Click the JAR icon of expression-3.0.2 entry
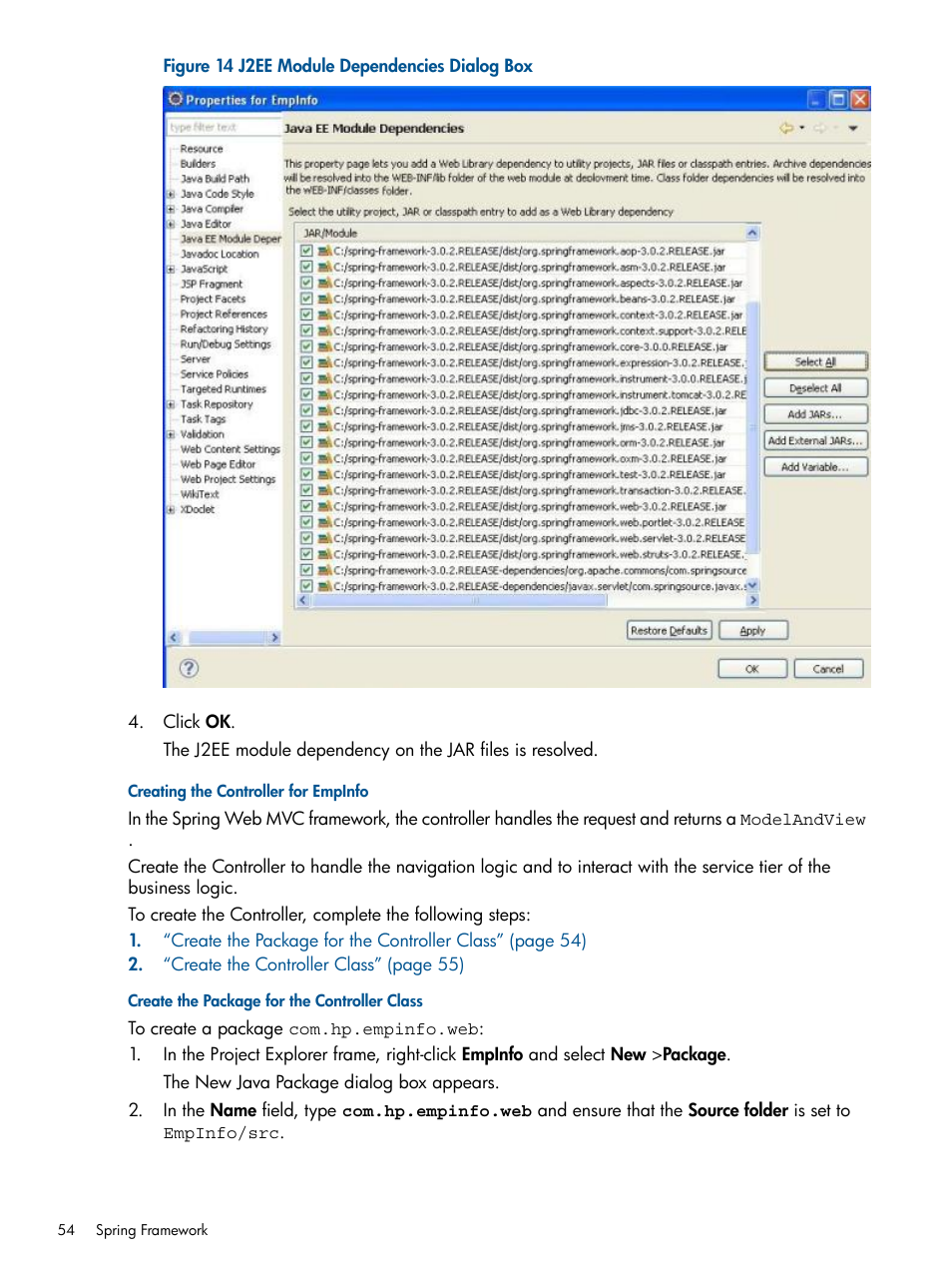Viewport: 952px width, 1269px height. (x=324, y=362)
